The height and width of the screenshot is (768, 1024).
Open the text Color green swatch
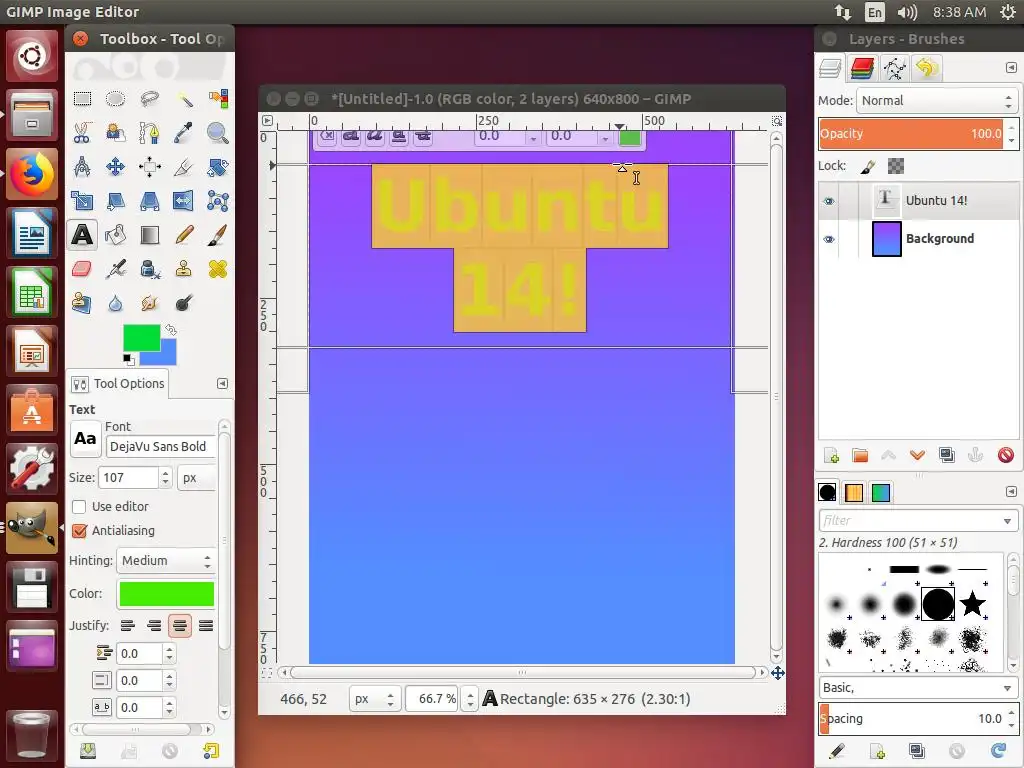167,594
